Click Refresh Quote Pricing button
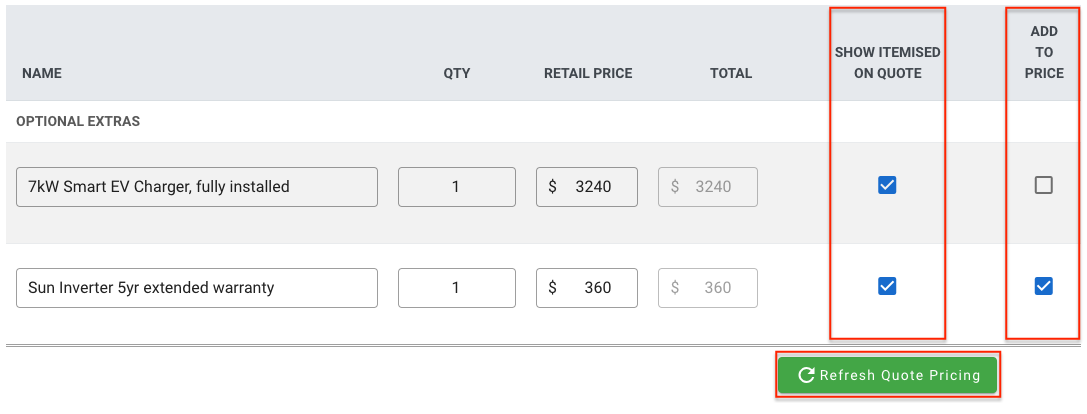Screen dimensions: 1087x414 point(887,375)
